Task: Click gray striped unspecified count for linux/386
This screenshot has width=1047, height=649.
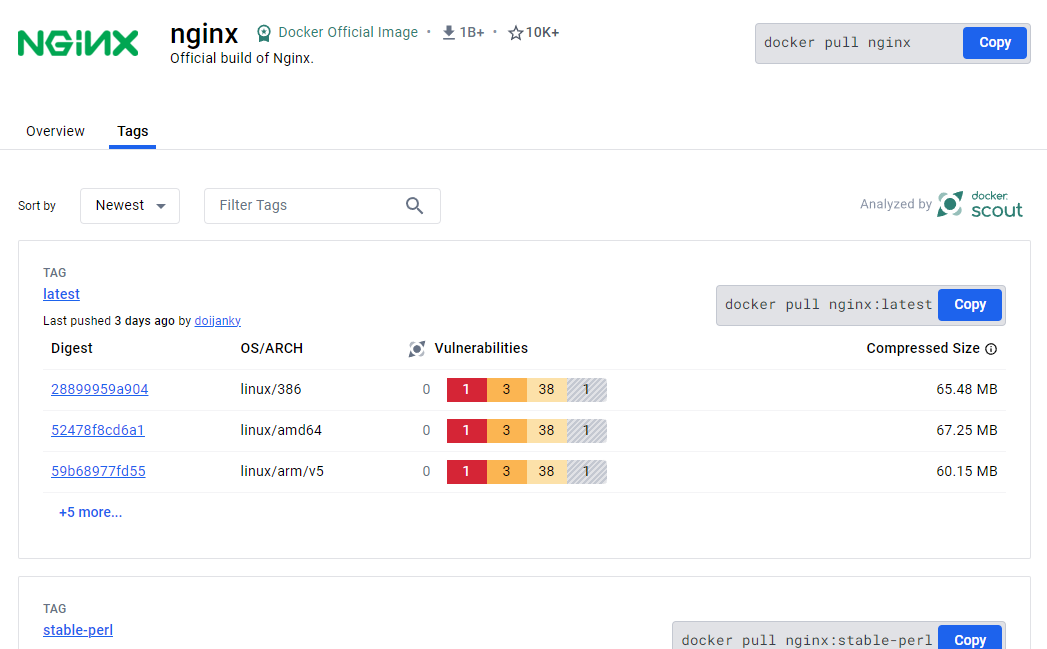Action: click(587, 389)
